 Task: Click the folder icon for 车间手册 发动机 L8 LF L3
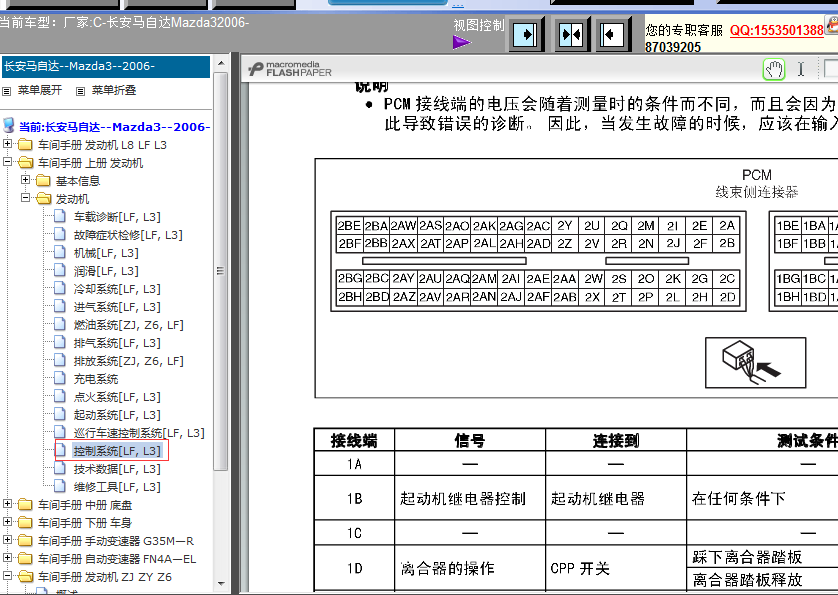(25, 145)
